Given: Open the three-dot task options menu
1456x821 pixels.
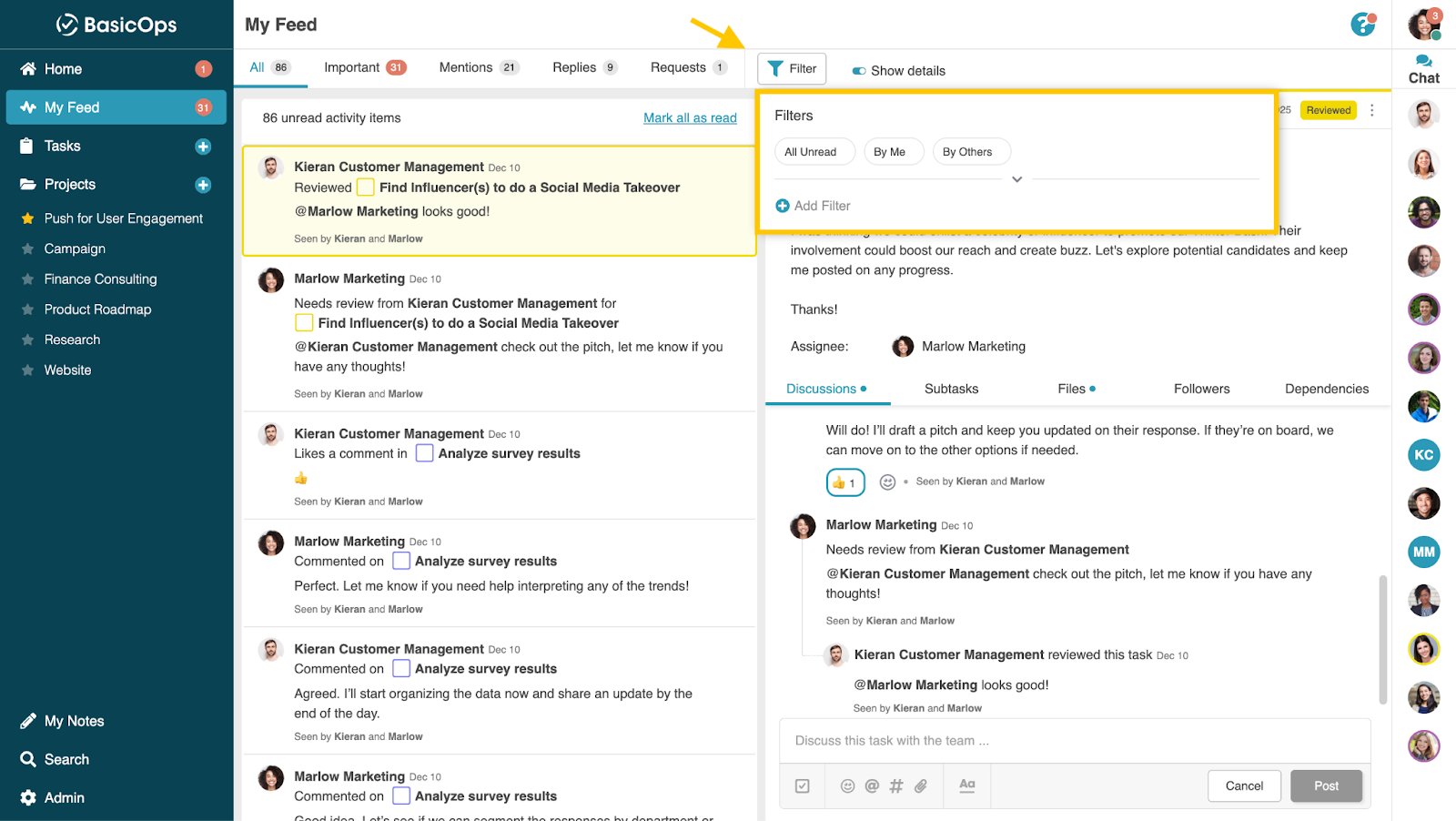Looking at the screenshot, I should (x=1372, y=110).
